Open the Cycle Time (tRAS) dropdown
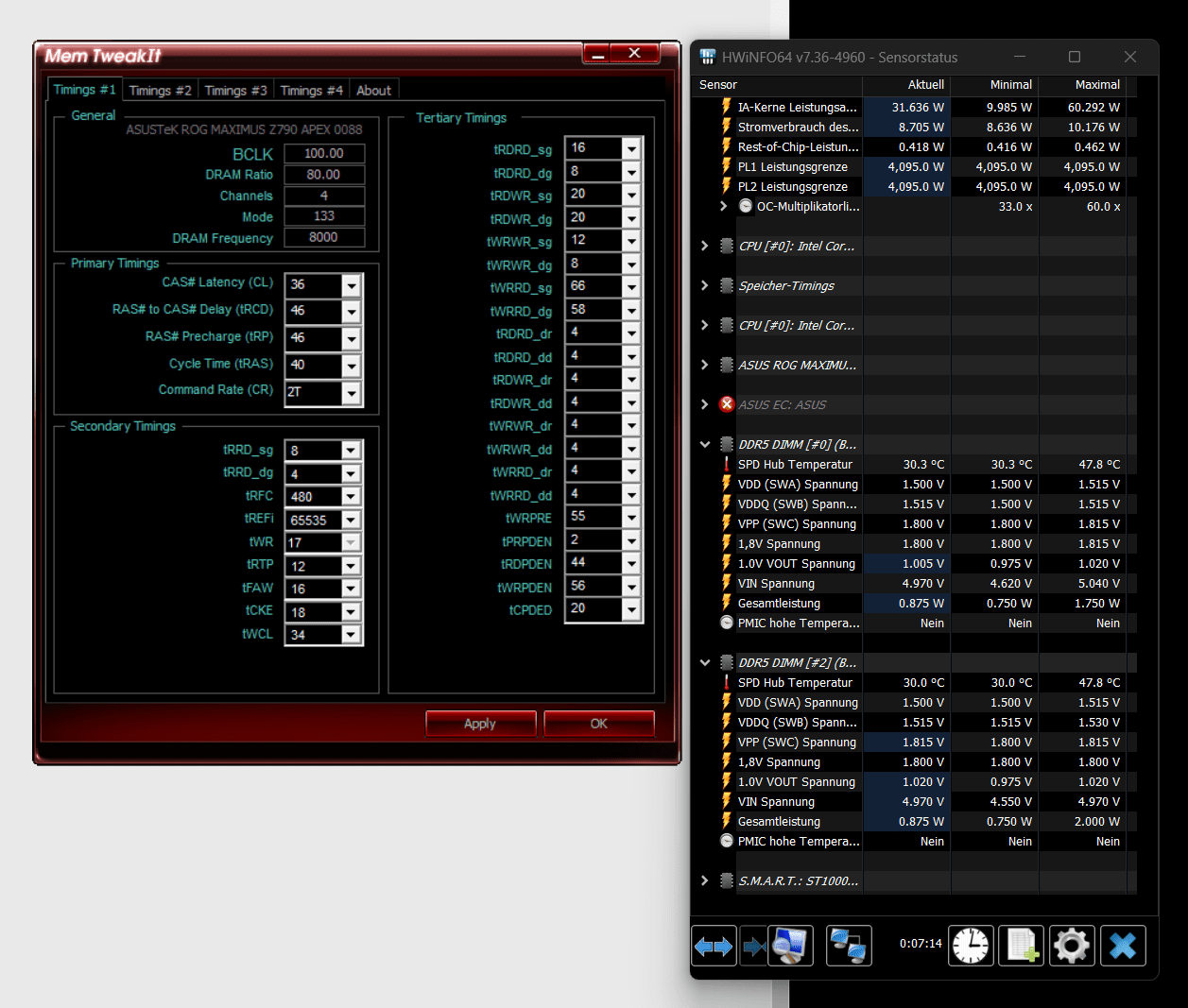 click(352, 365)
